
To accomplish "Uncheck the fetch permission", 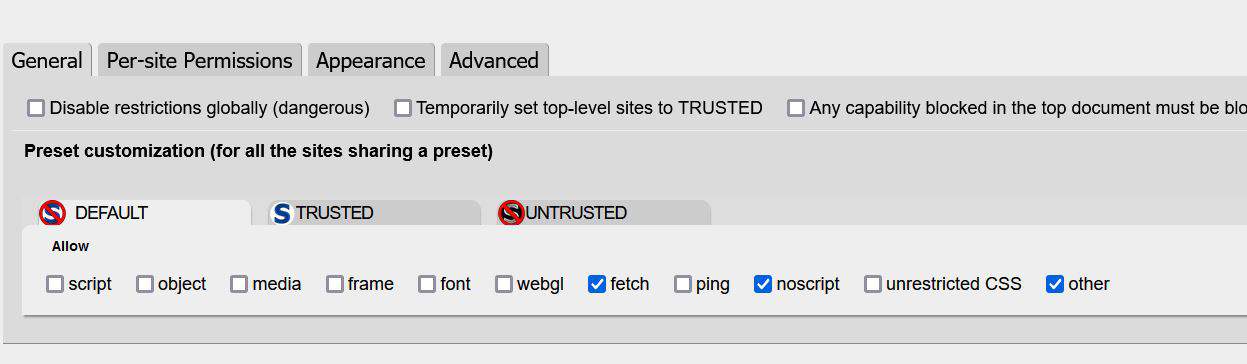I will tap(597, 284).
